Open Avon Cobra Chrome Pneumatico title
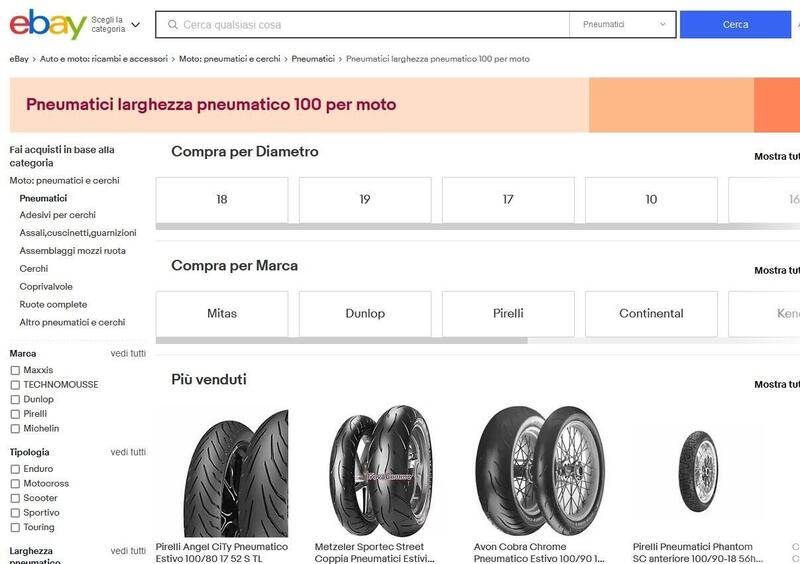 (539, 553)
